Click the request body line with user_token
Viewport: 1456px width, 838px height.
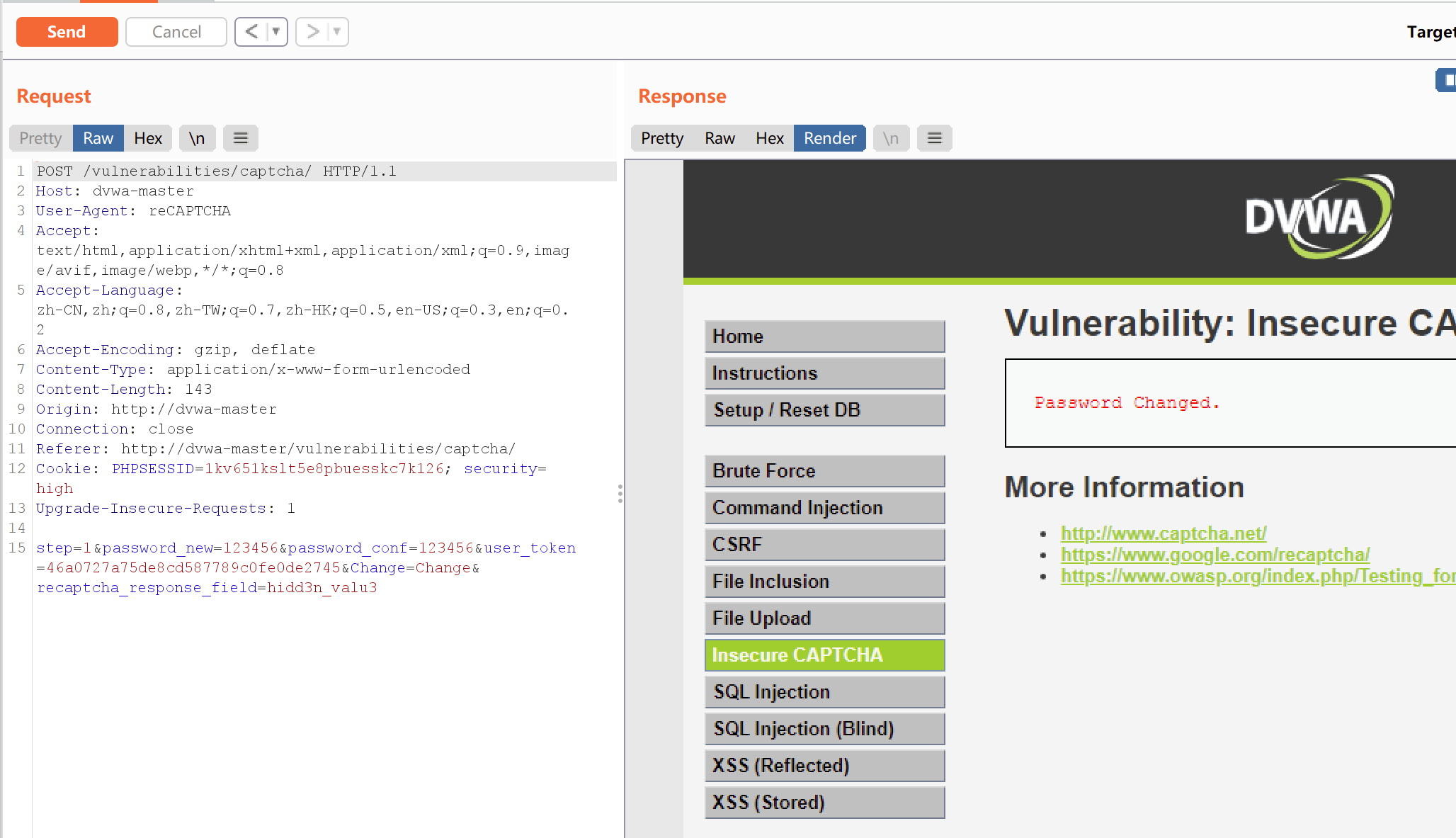tap(305, 548)
